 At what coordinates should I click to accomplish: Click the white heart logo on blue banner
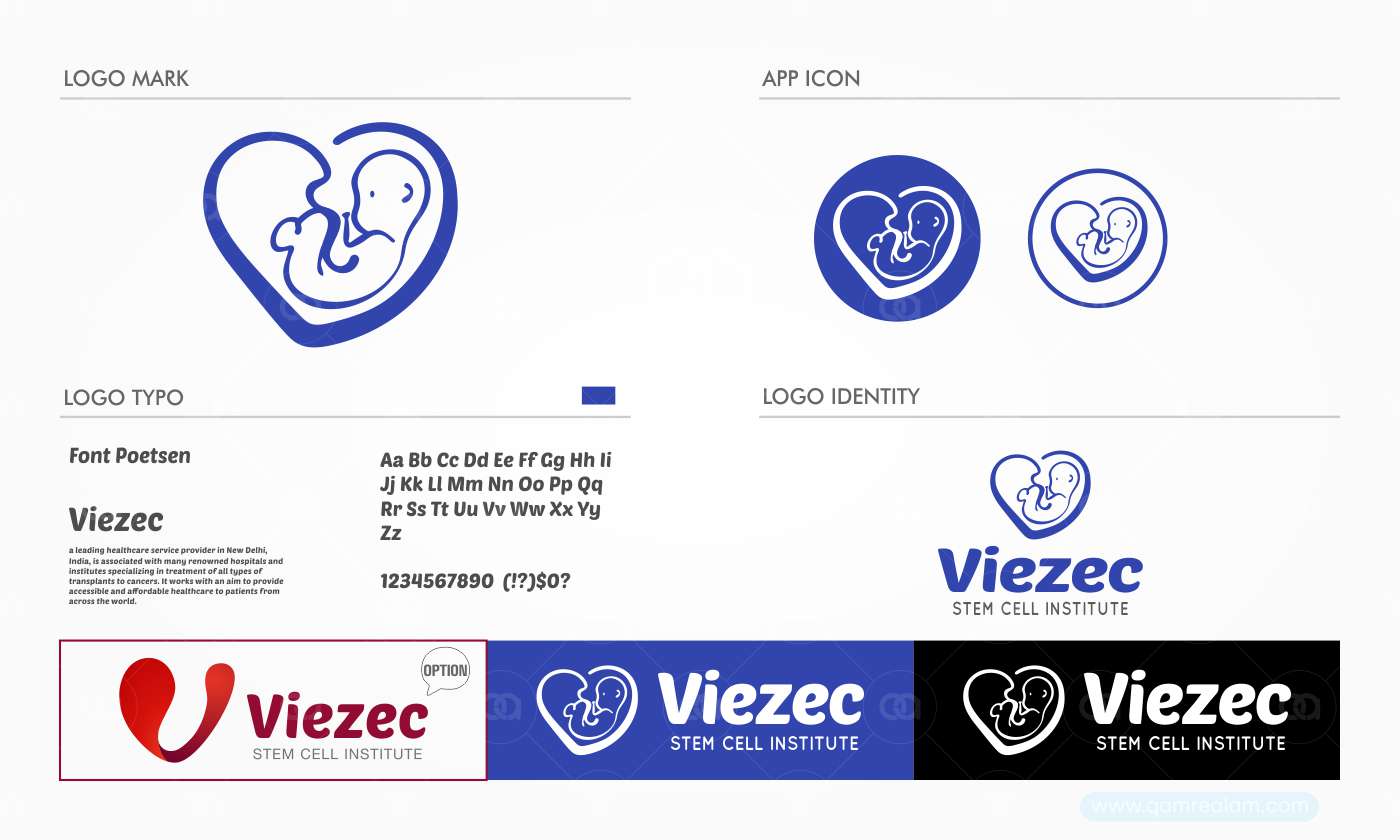point(588,710)
